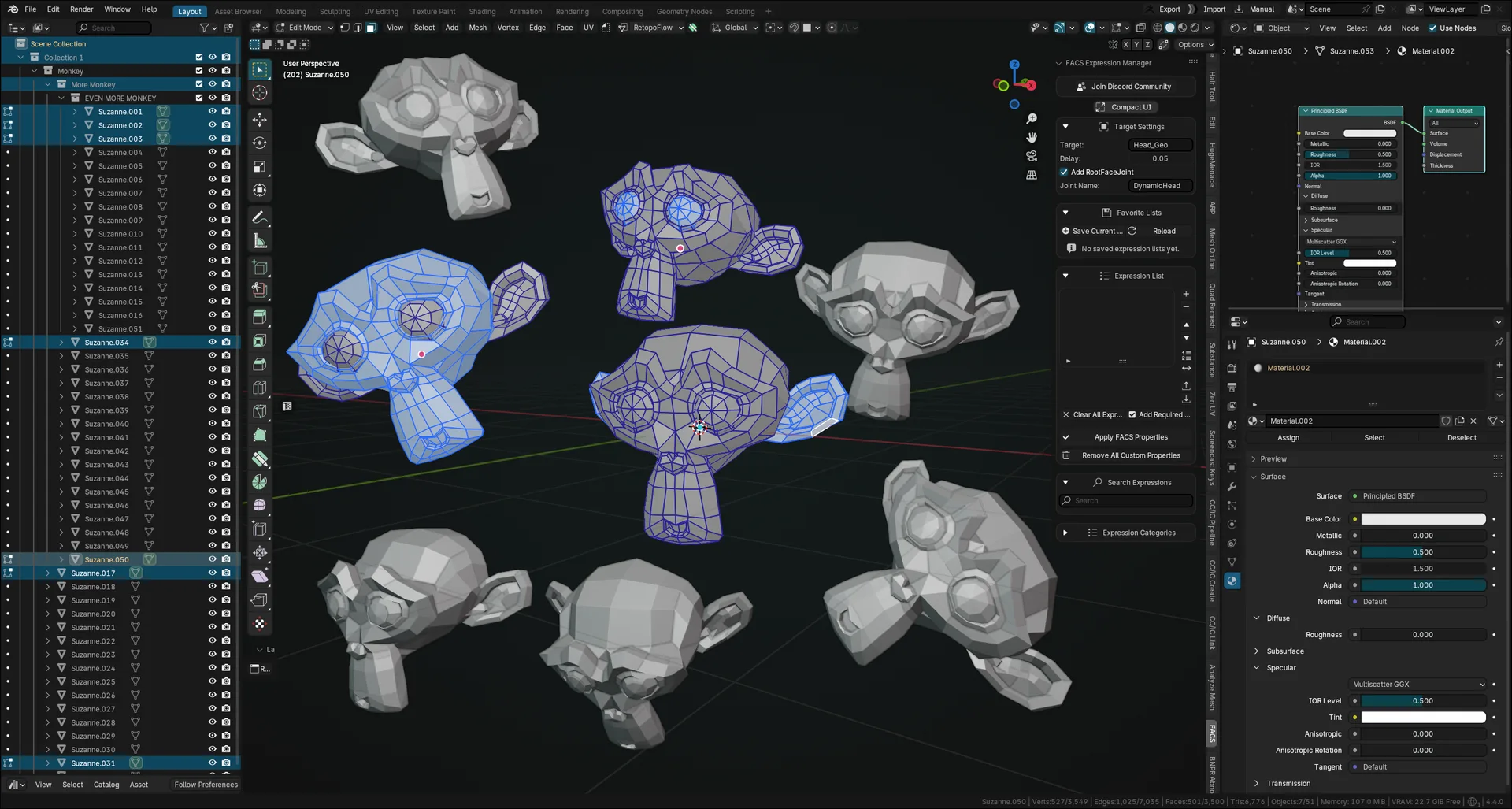Expand the Suzanne.001 tree item
The width and height of the screenshot is (1512, 809).
75,112
